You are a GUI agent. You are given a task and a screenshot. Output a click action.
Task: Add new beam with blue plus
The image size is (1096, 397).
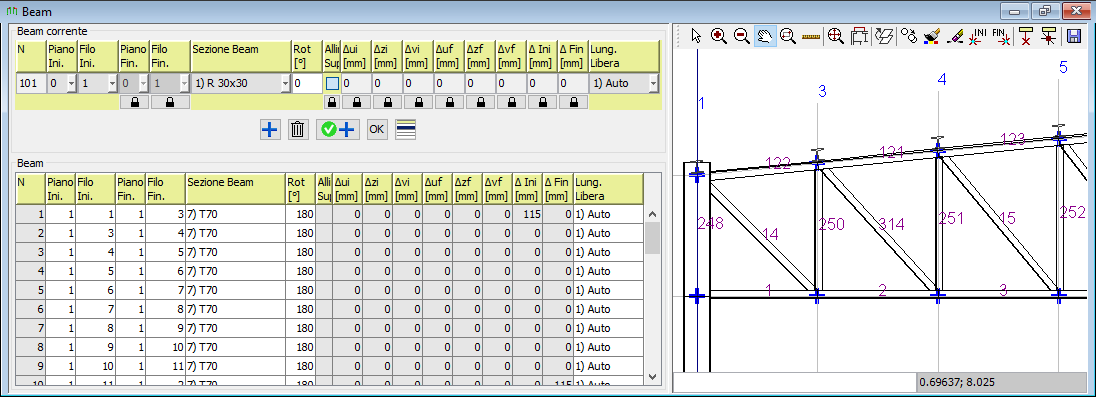270,129
